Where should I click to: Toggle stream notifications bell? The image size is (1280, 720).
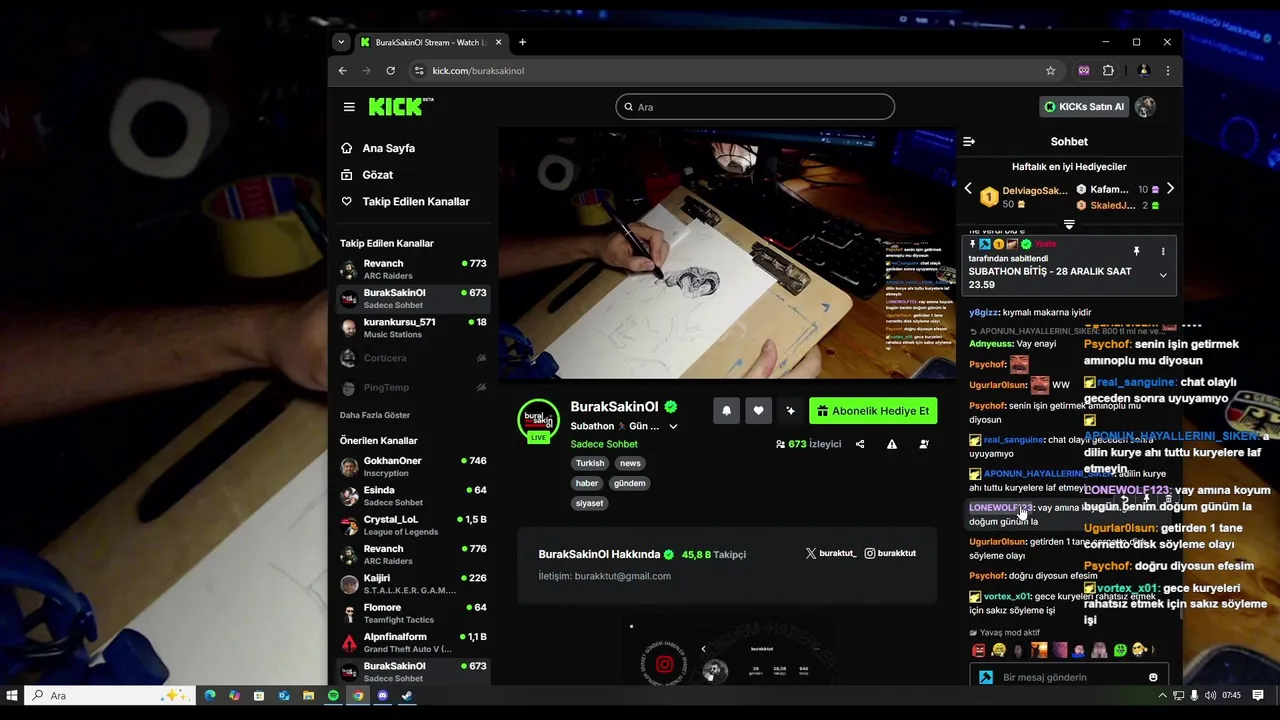tap(726, 411)
